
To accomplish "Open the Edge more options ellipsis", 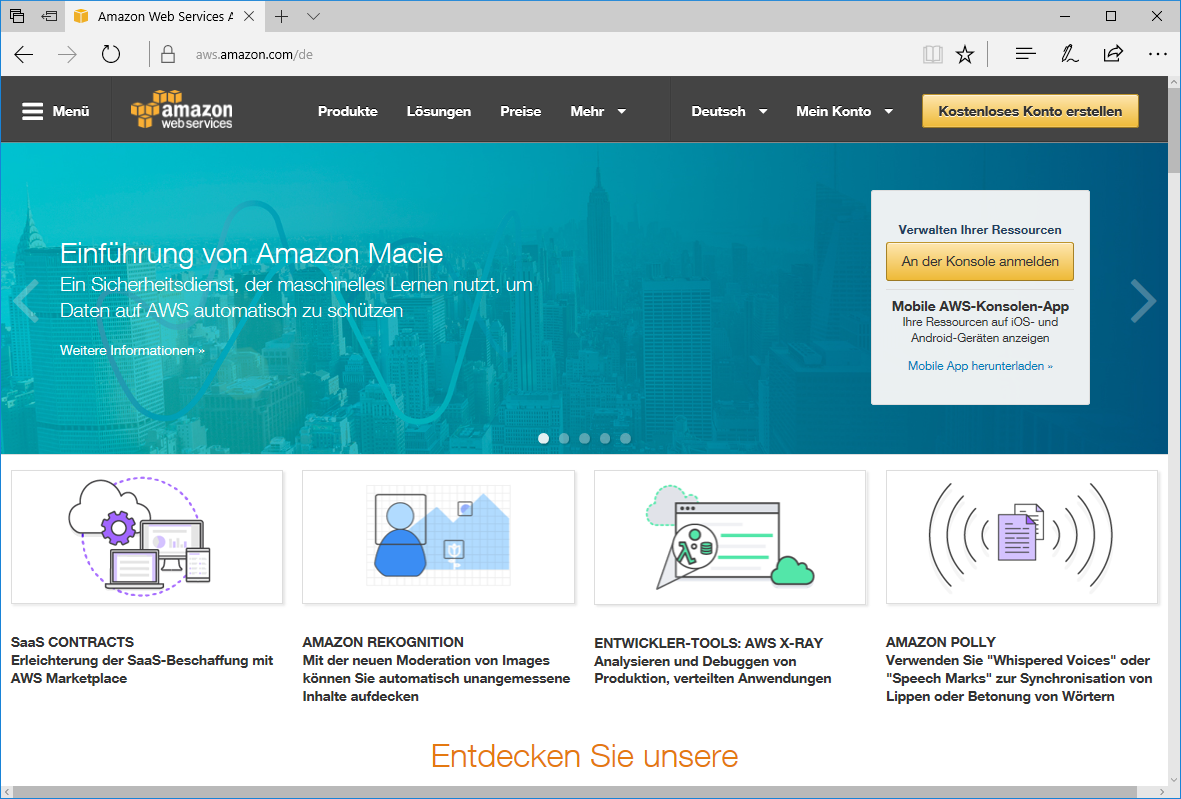I will (x=1157, y=54).
